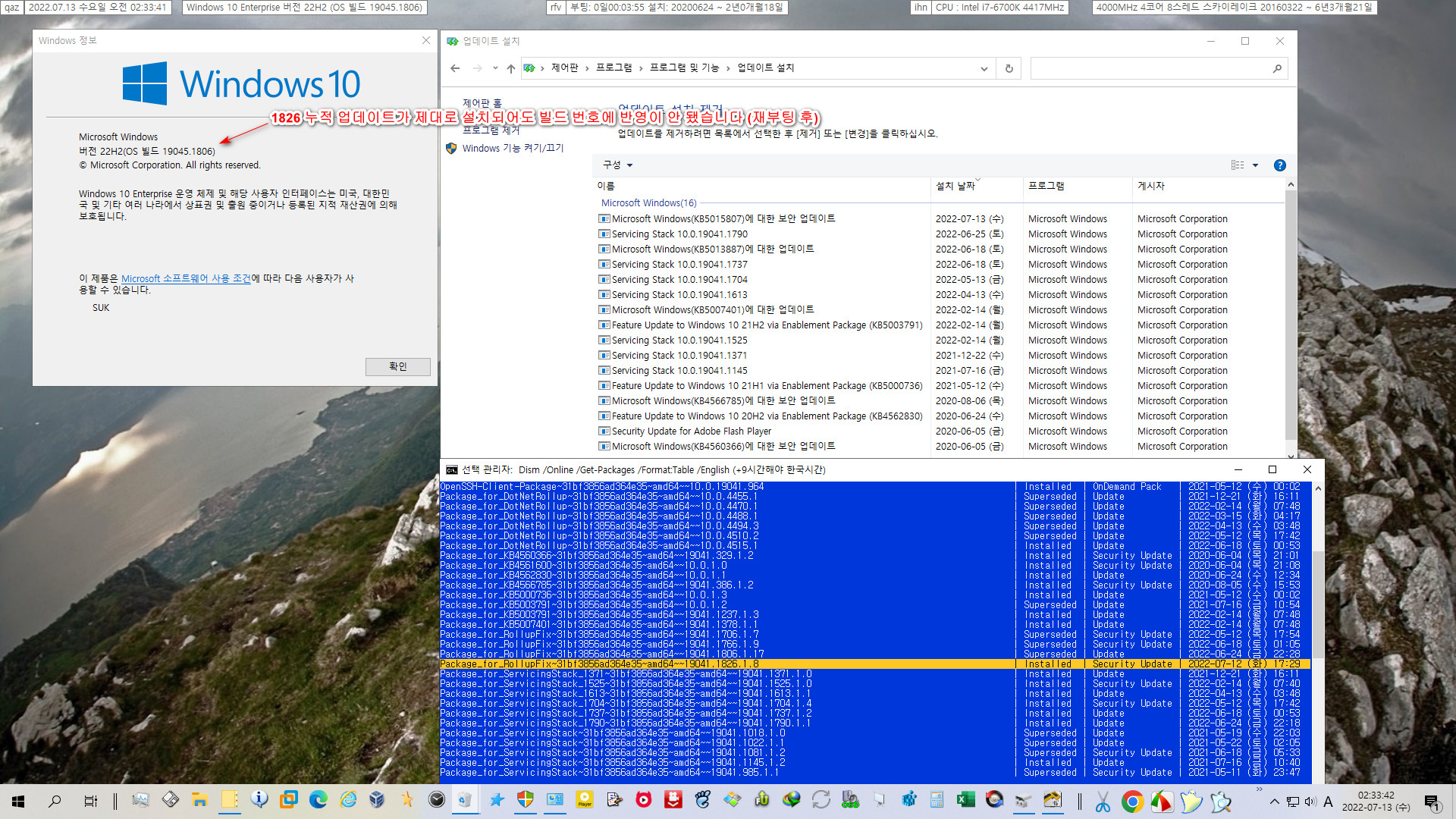Switch IME input mode indicator A
This screenshot has height=819, width=1456.
click(1328, 802)
